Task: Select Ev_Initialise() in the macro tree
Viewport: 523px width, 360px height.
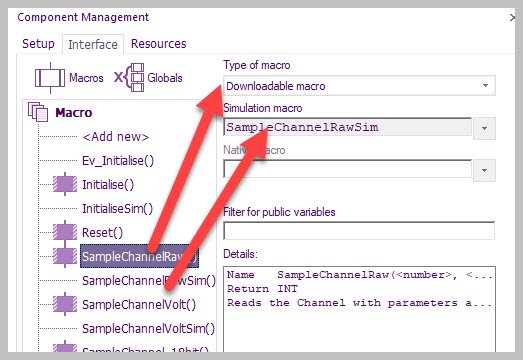Action: pos(118,161)
